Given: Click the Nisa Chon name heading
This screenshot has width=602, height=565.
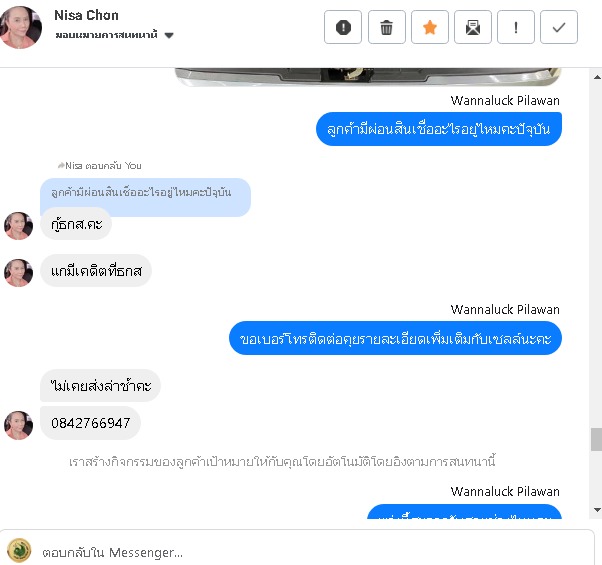Looking at the screenshot, I should [86, 15].
